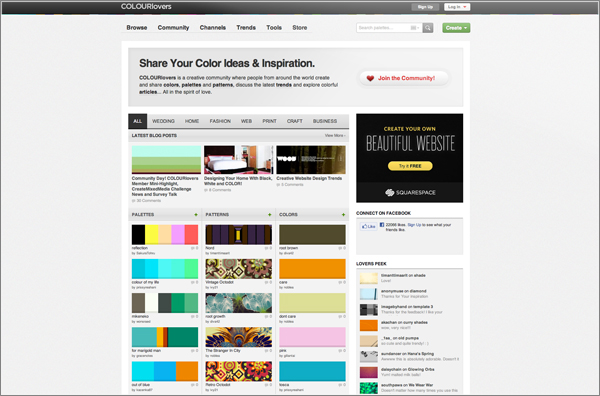
Task: Open the Tools menu
Action: (x=274, y=28)
